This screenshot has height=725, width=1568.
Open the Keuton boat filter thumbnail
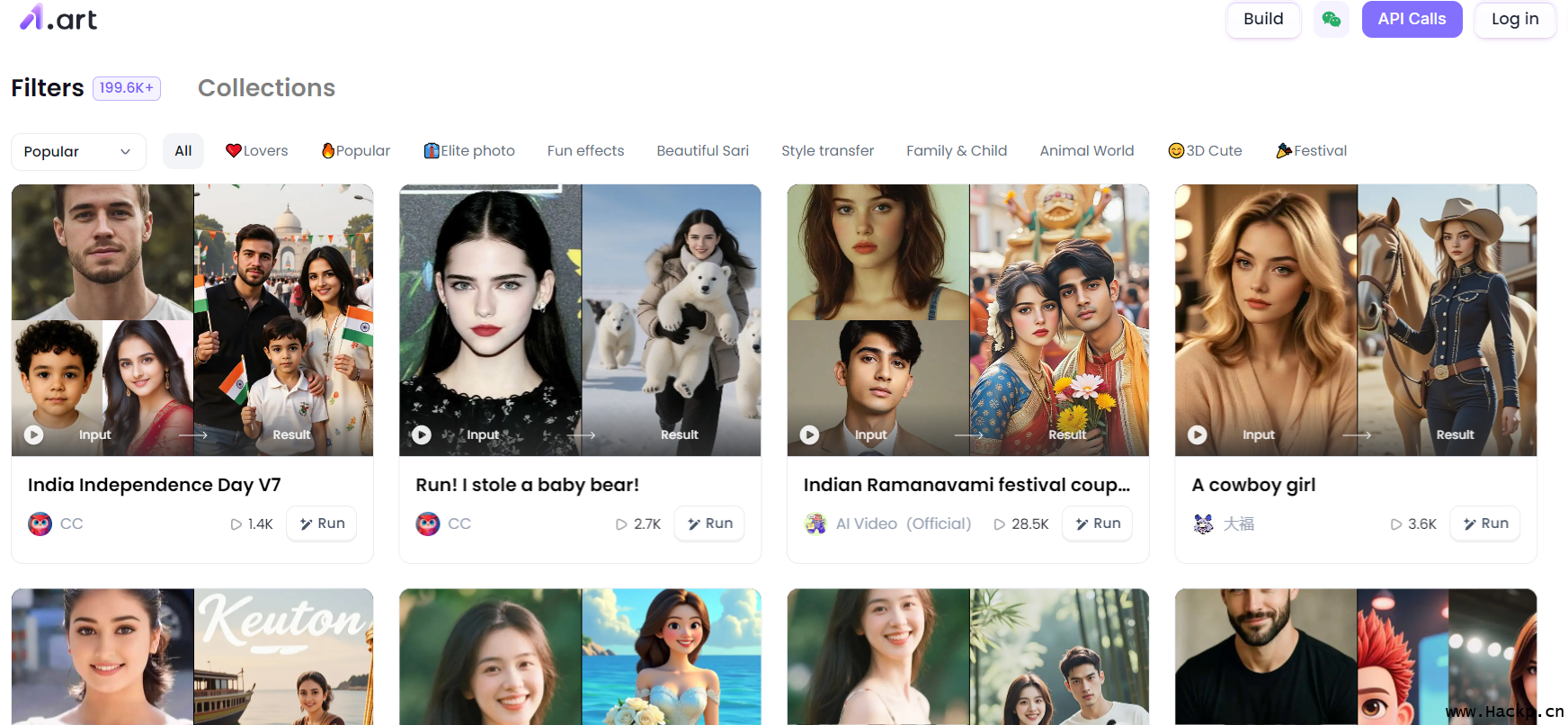click(192, 657)
